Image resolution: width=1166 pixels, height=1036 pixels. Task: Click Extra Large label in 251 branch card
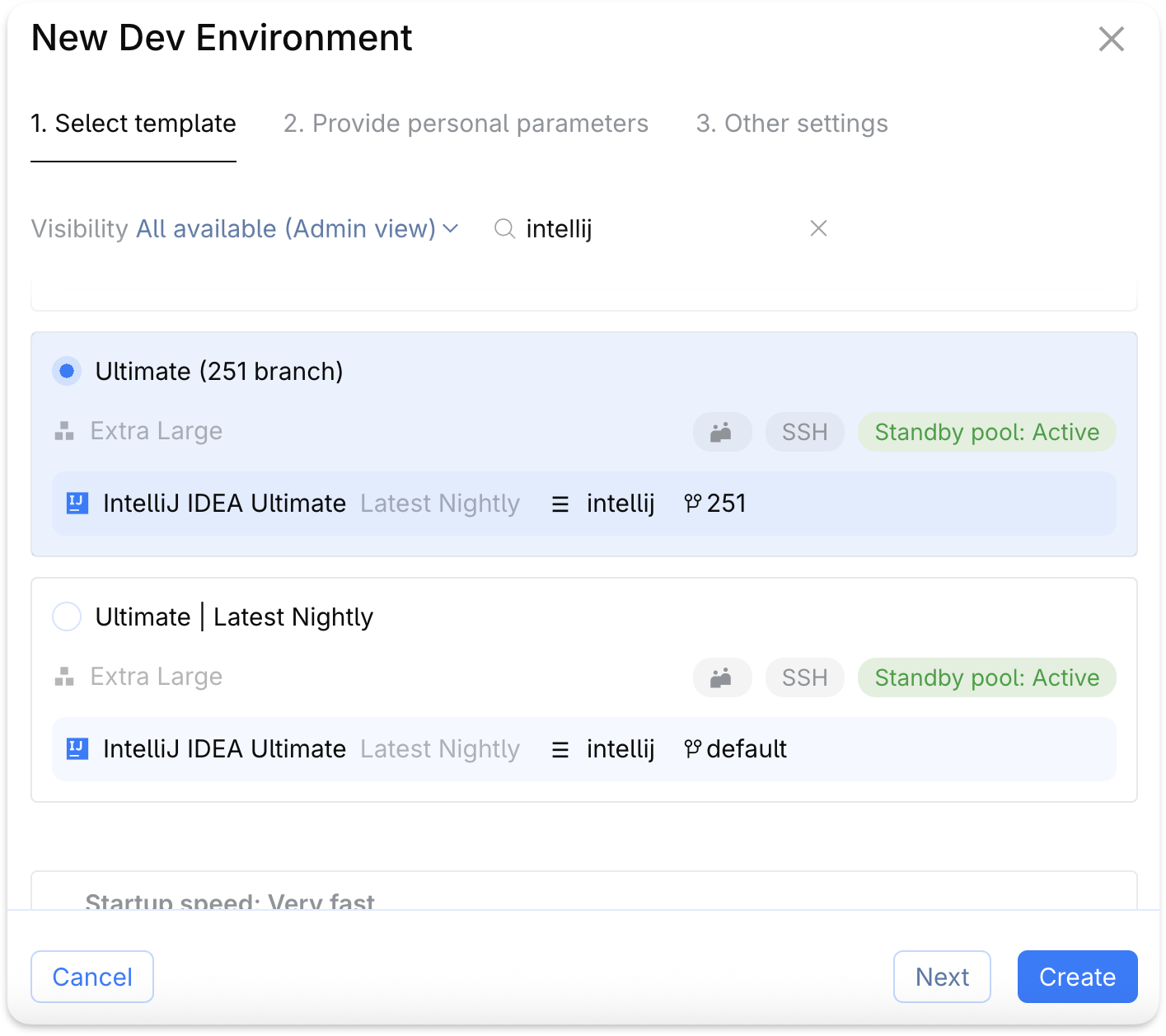tap(157, 431)
